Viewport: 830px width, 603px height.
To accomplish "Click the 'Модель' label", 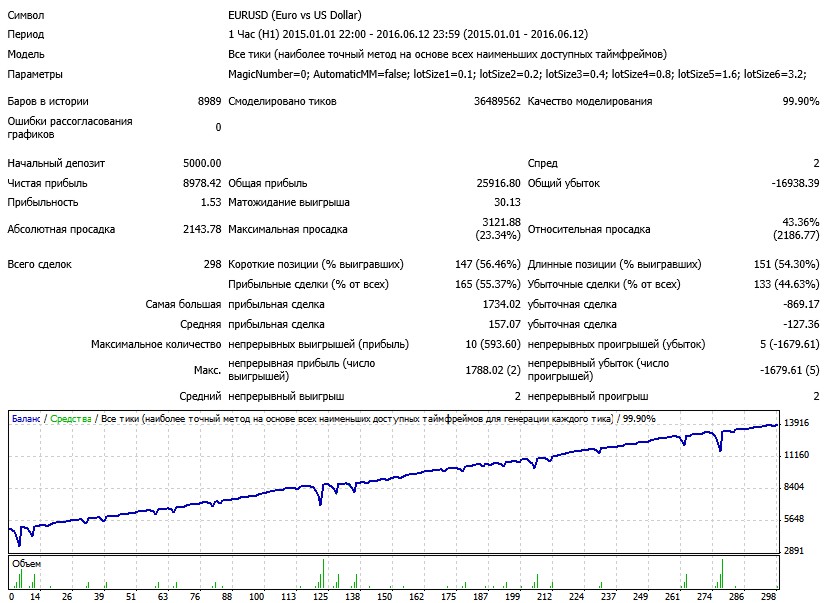I will tap(26, 55).
